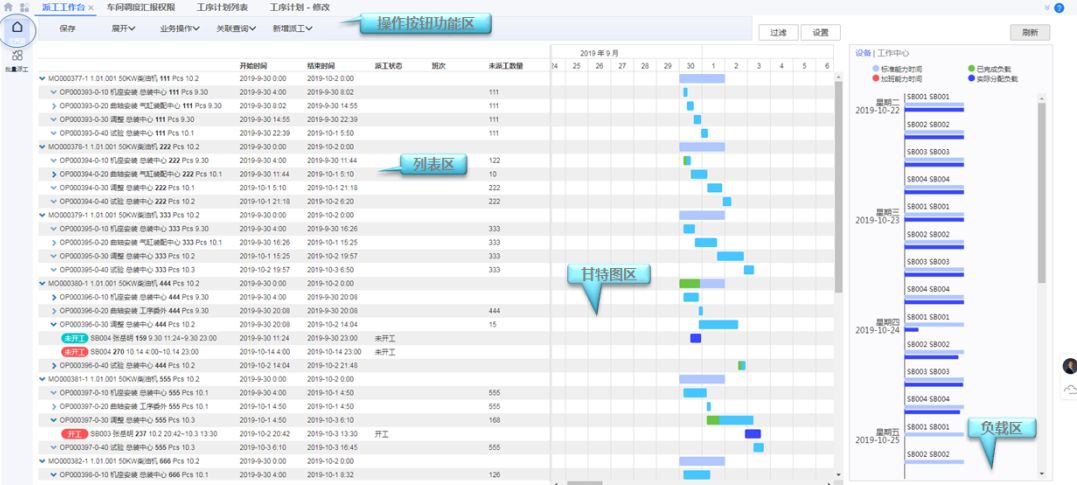The height and width of the screenshot is (485, 1077).
Task: Click the 实际分配负载 blue legend dot
Action: click(x=971, y=78)
